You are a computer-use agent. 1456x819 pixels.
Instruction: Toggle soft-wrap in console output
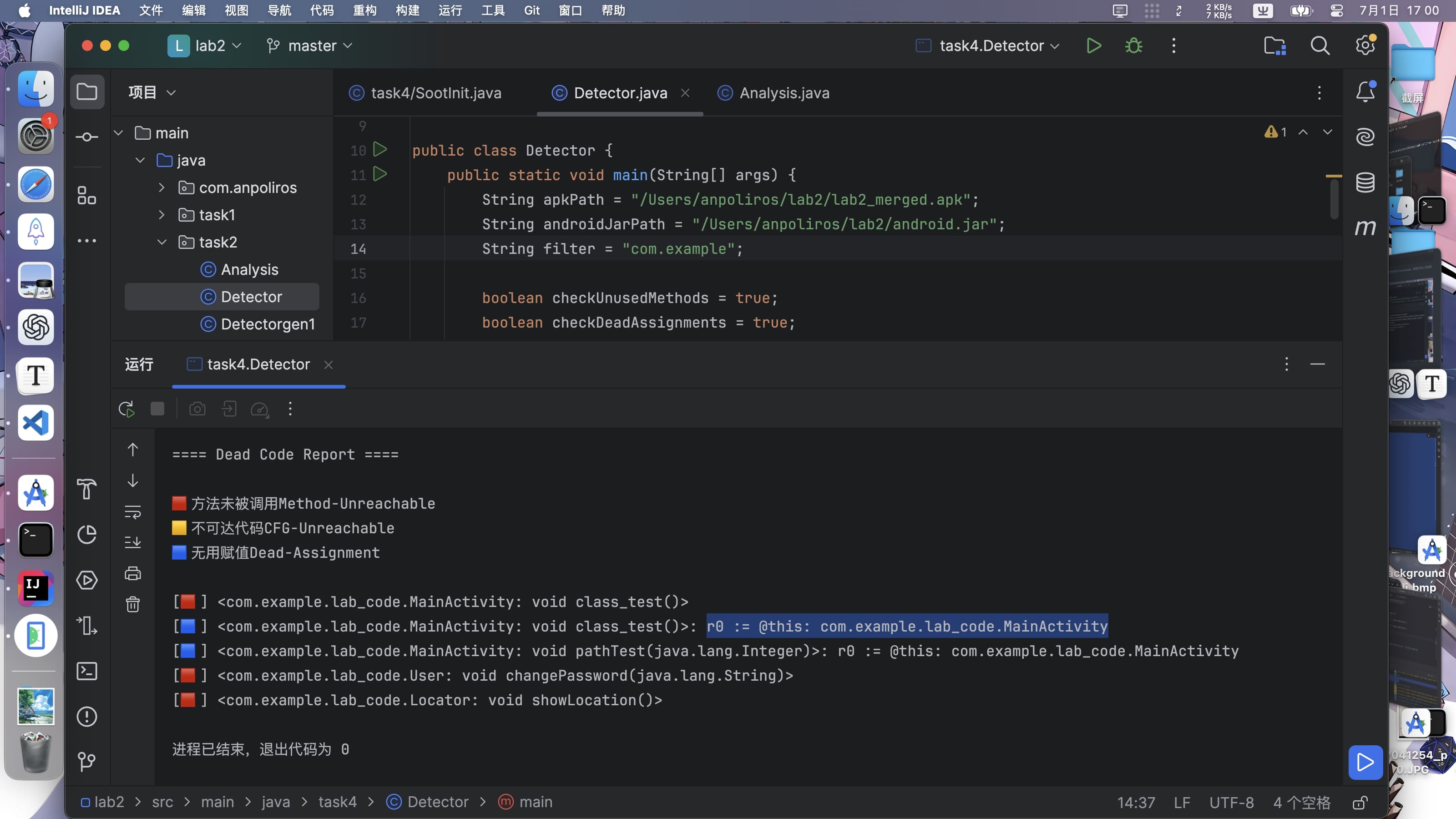[x=133, y=512]
